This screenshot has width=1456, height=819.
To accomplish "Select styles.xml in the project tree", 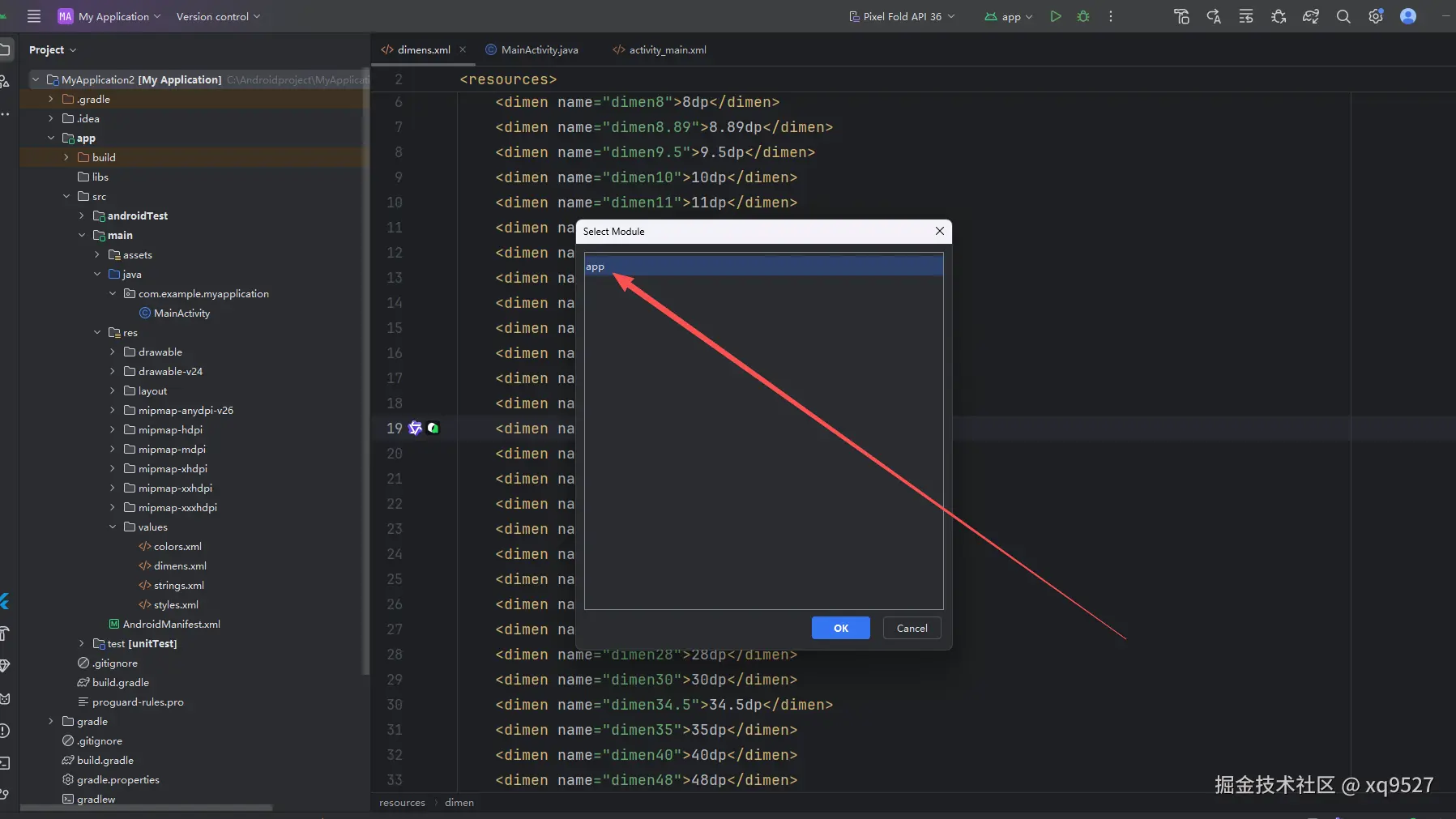I will click(x=169, y=604).
